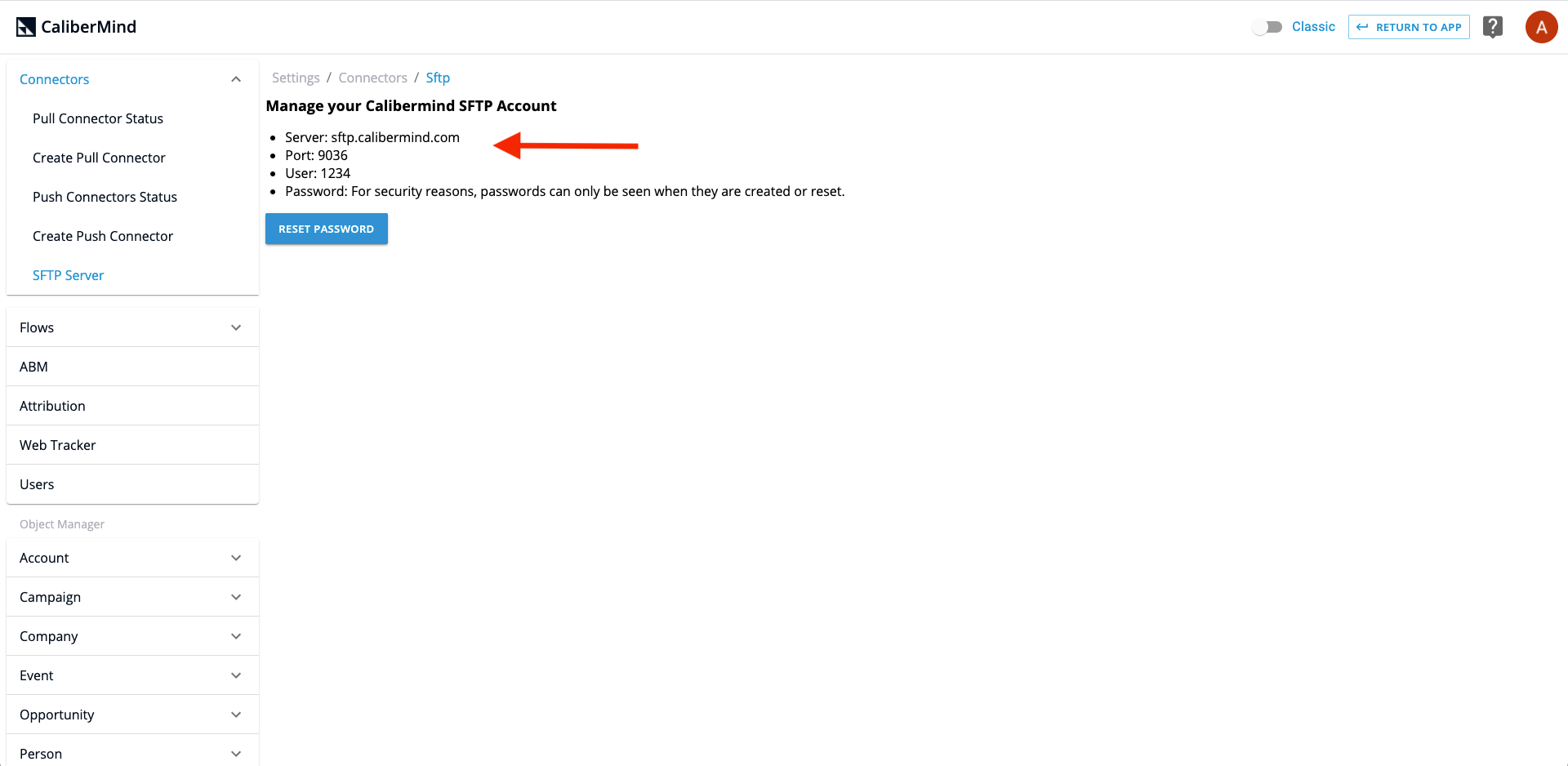The height and width of the screenshot is (766, 1568).
Task: Click the Classic label
Action: (1313, 27)
